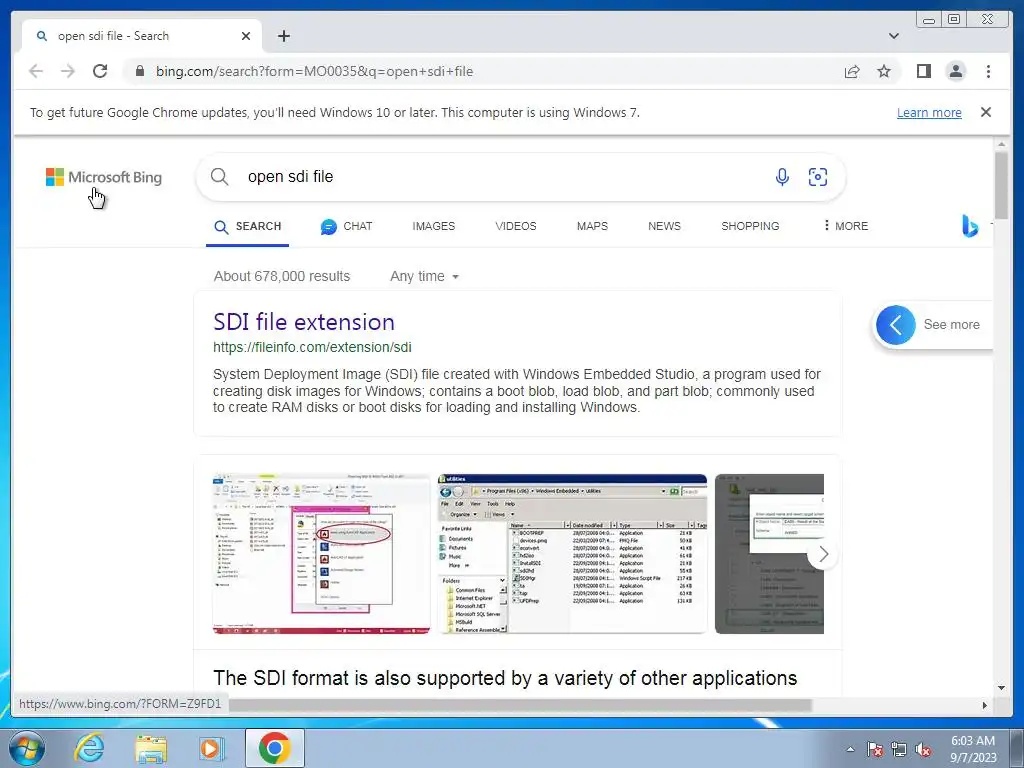Open the first pink dialog image thumbnail

click(x=321, y=554)
